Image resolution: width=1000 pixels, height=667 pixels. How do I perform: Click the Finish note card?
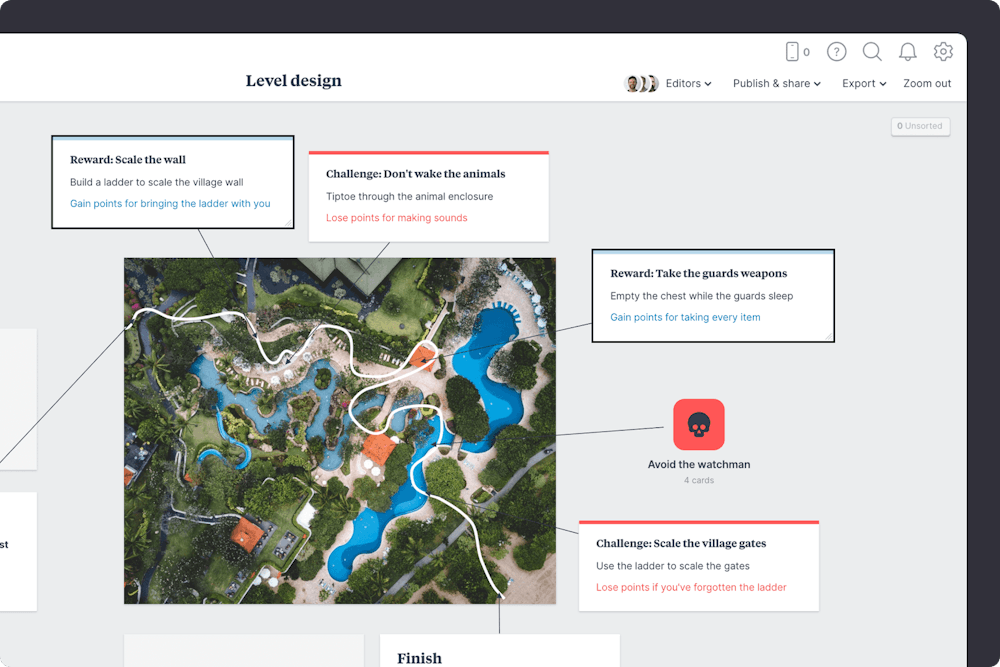[499, 652]
